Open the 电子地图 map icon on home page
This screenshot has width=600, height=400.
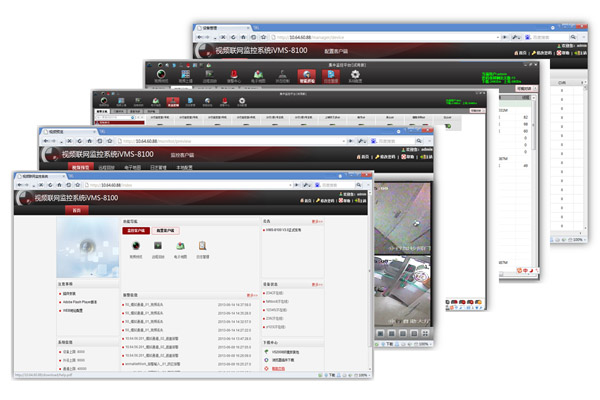pyautogui.click(x=180, y=246)
